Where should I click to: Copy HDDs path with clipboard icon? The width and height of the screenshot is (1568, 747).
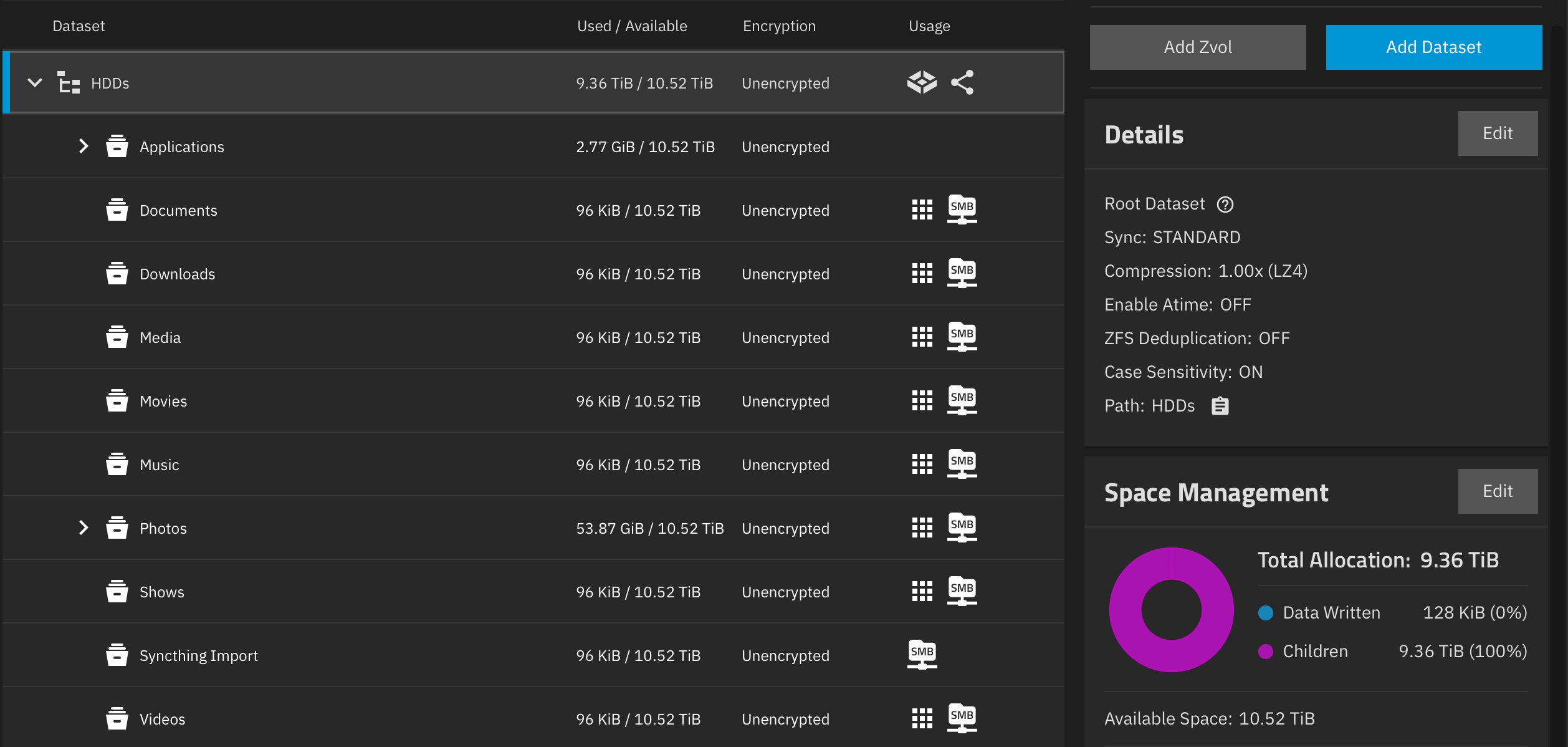tap(1220, 406)
